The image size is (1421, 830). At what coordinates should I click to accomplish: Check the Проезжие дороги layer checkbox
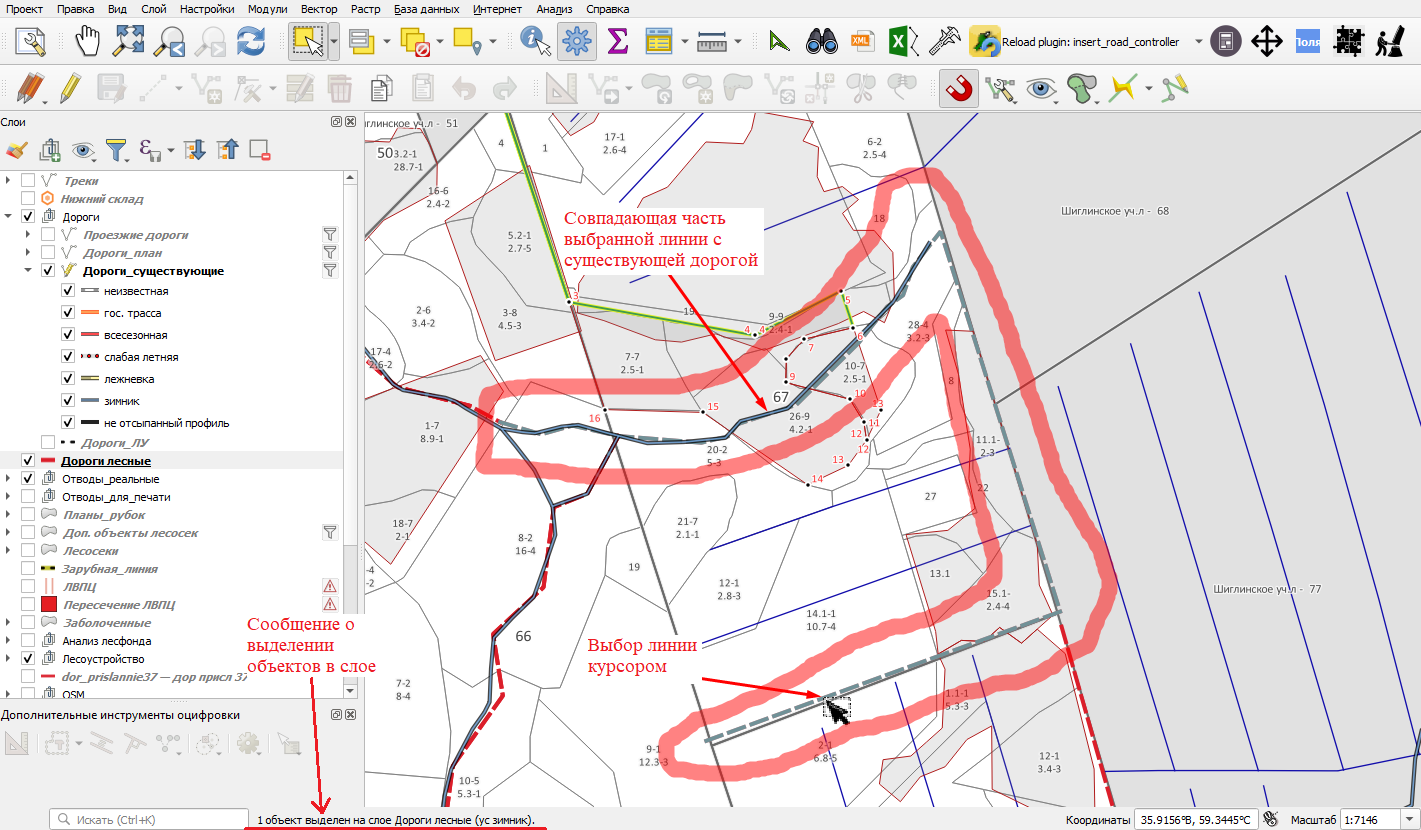click(x=48, y=235)
